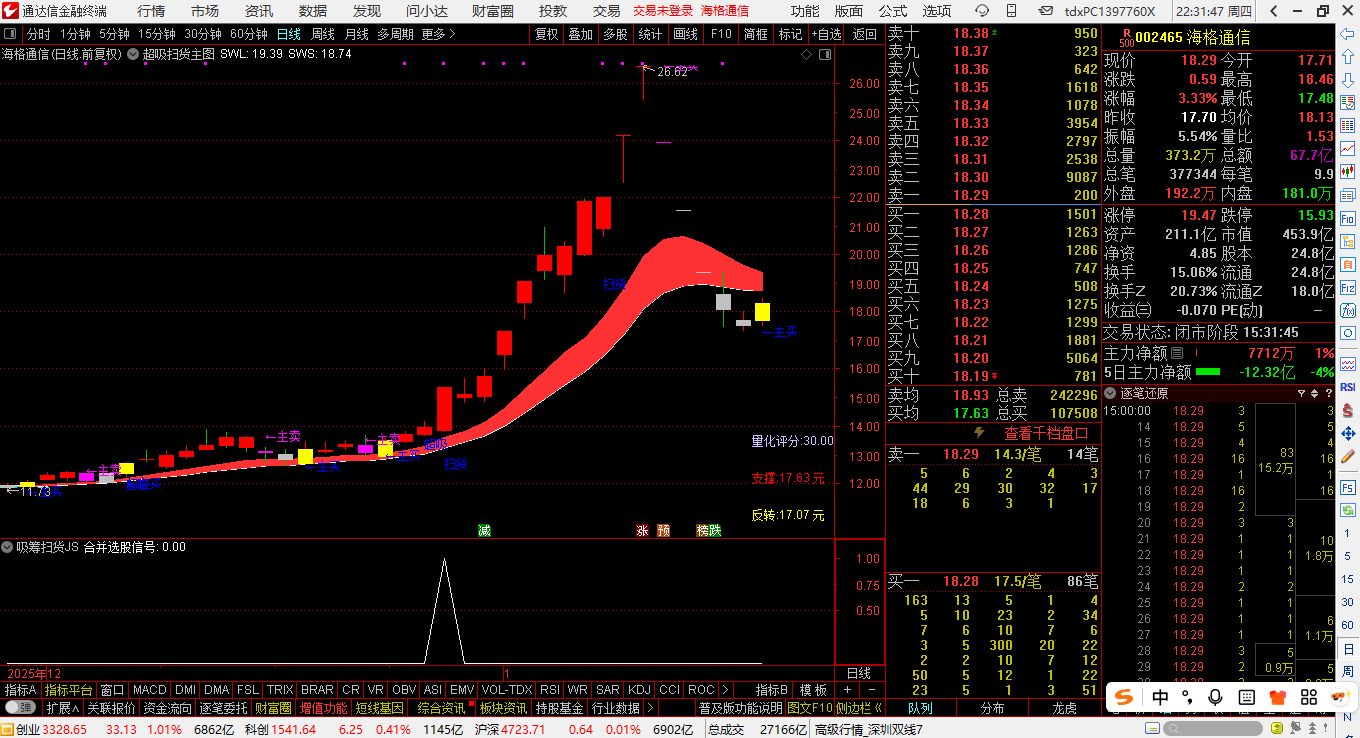Click the 交易未登录 status text
This screenshot has height=738, width=1360.
point(663,11)
